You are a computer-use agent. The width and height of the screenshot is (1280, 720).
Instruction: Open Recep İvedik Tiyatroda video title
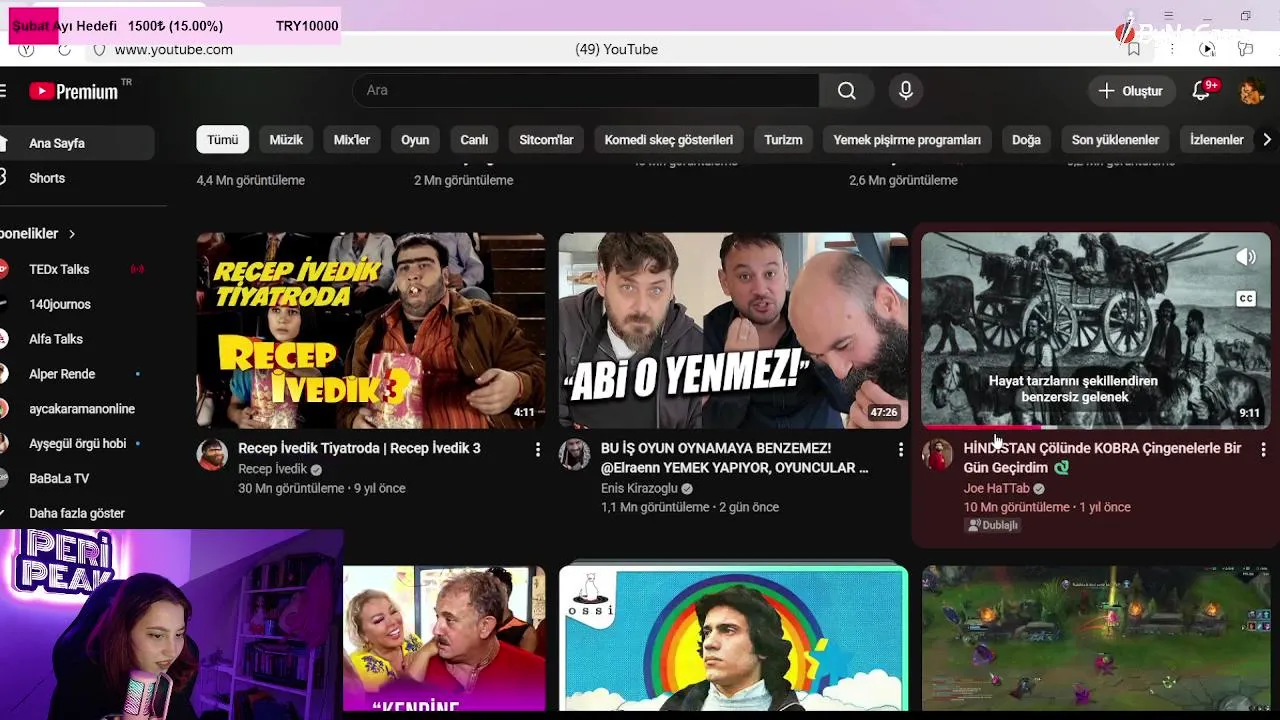coord(359,448)
